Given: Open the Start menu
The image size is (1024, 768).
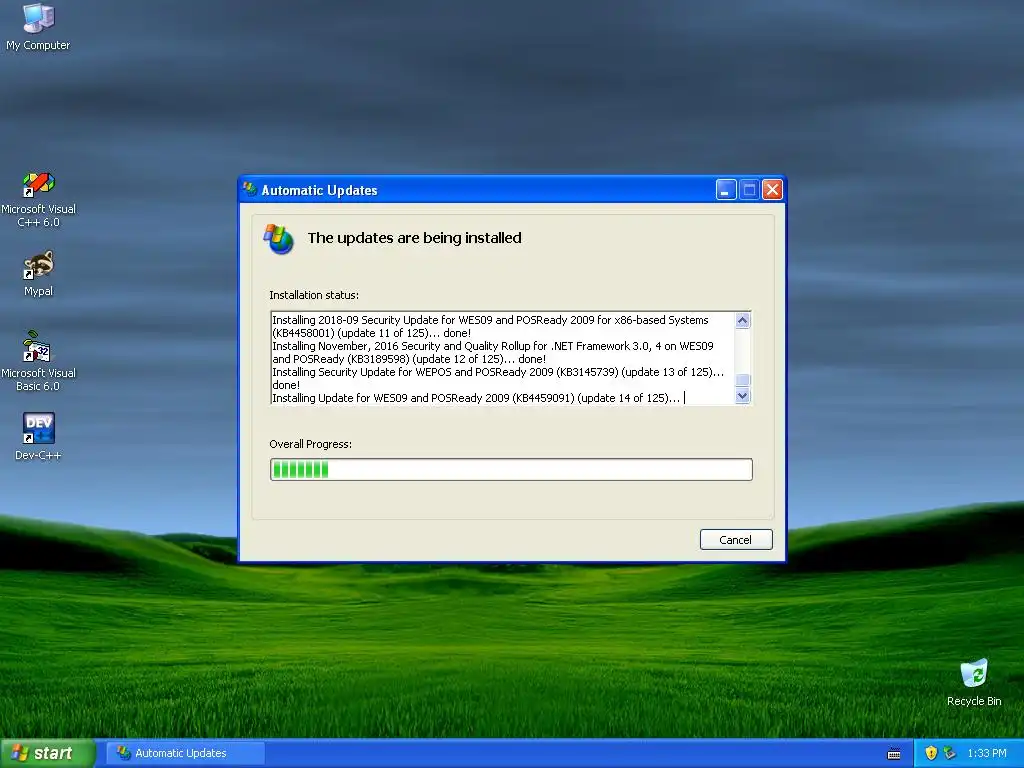Looking at the screenshot, I should (x=48, y=753).
